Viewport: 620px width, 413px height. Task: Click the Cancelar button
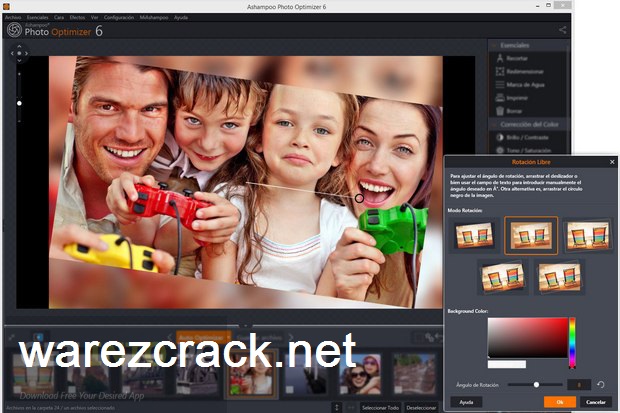(595, 402)
